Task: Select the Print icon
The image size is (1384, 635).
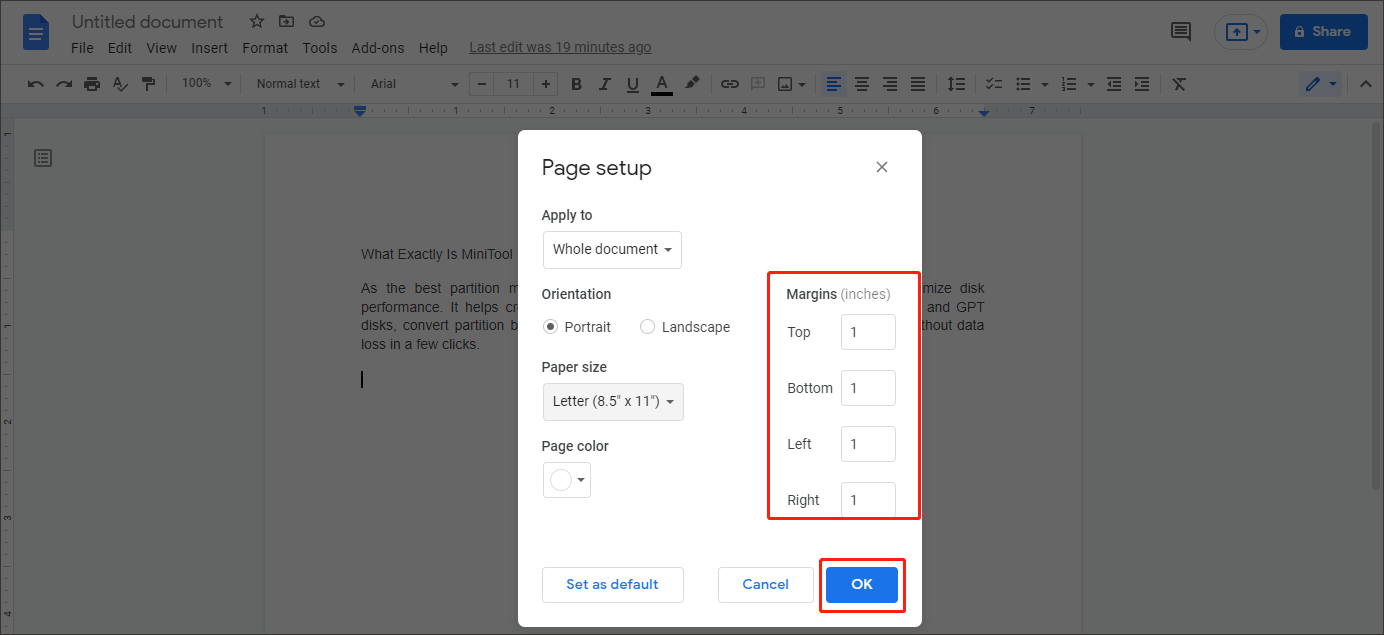Action: [91, 83]
